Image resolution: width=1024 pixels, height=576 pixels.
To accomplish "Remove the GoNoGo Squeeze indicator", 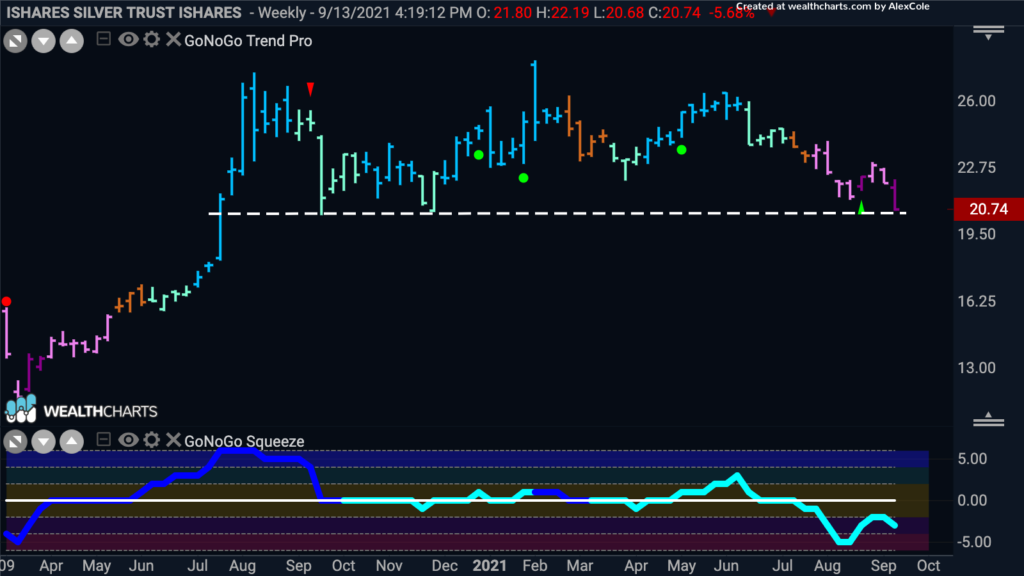I will [172, 440].
